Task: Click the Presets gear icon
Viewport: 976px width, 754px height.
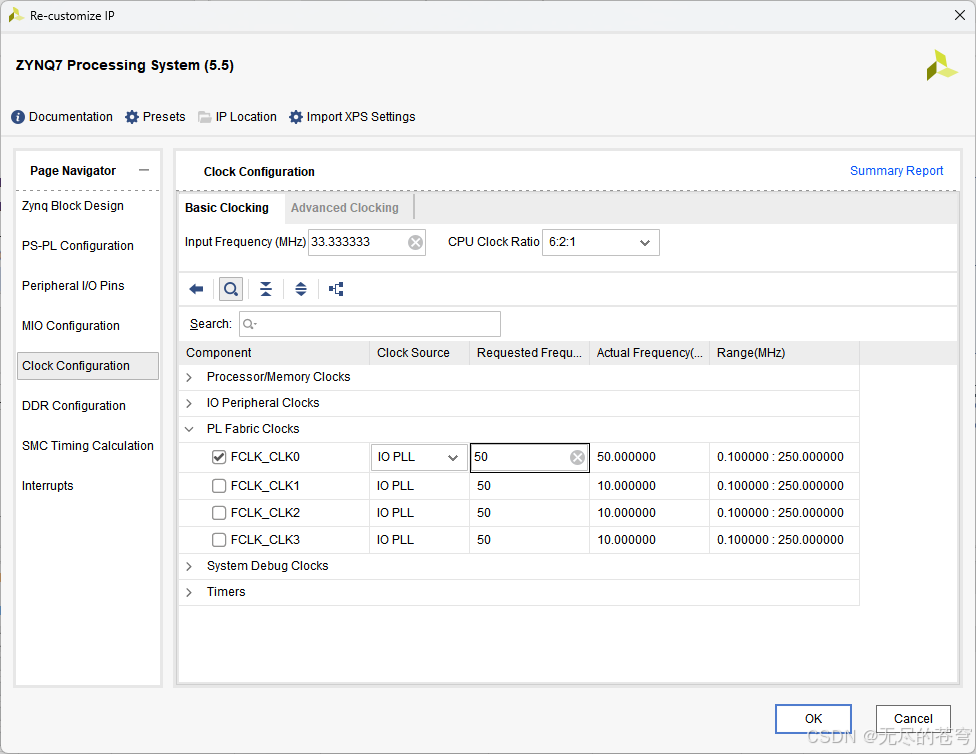Action: click(132, 117)
